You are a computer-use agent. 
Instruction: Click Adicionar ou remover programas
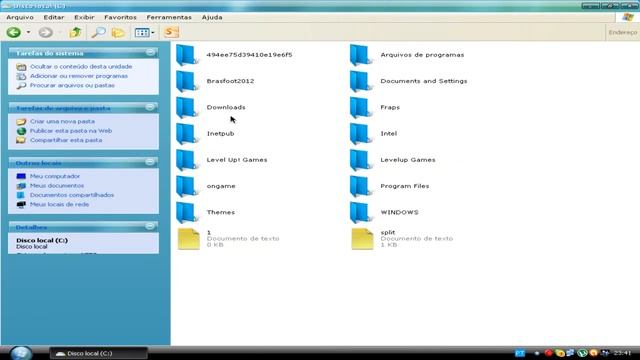click(79, 76)
